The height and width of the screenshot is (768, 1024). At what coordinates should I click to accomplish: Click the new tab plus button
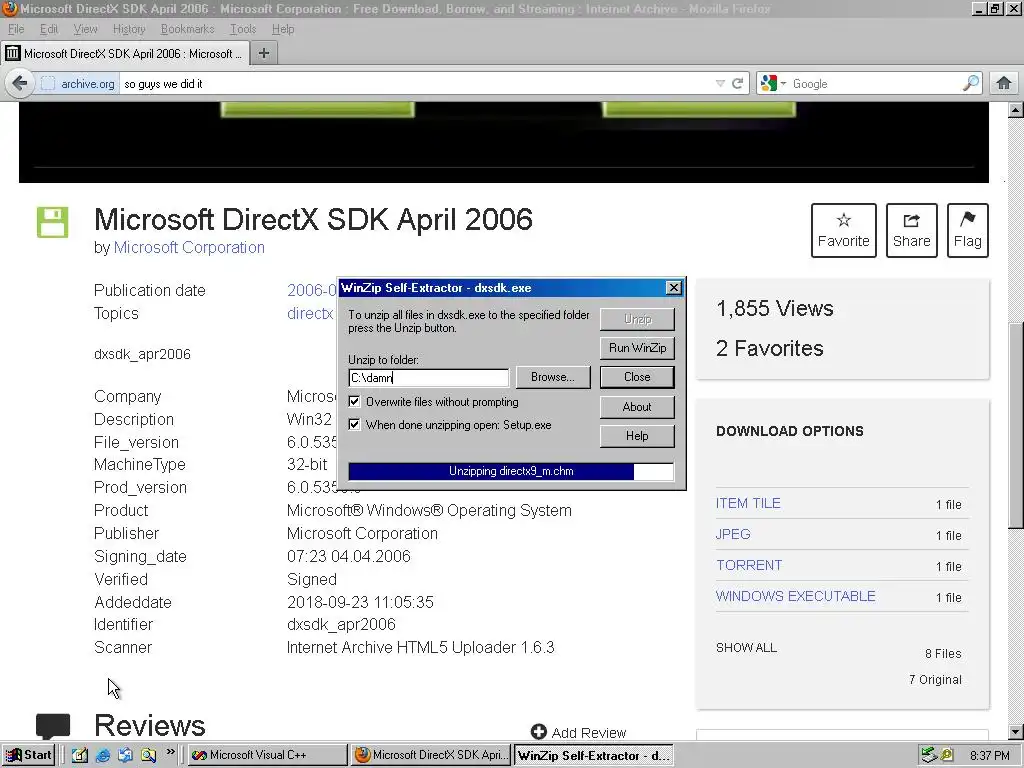264,54
